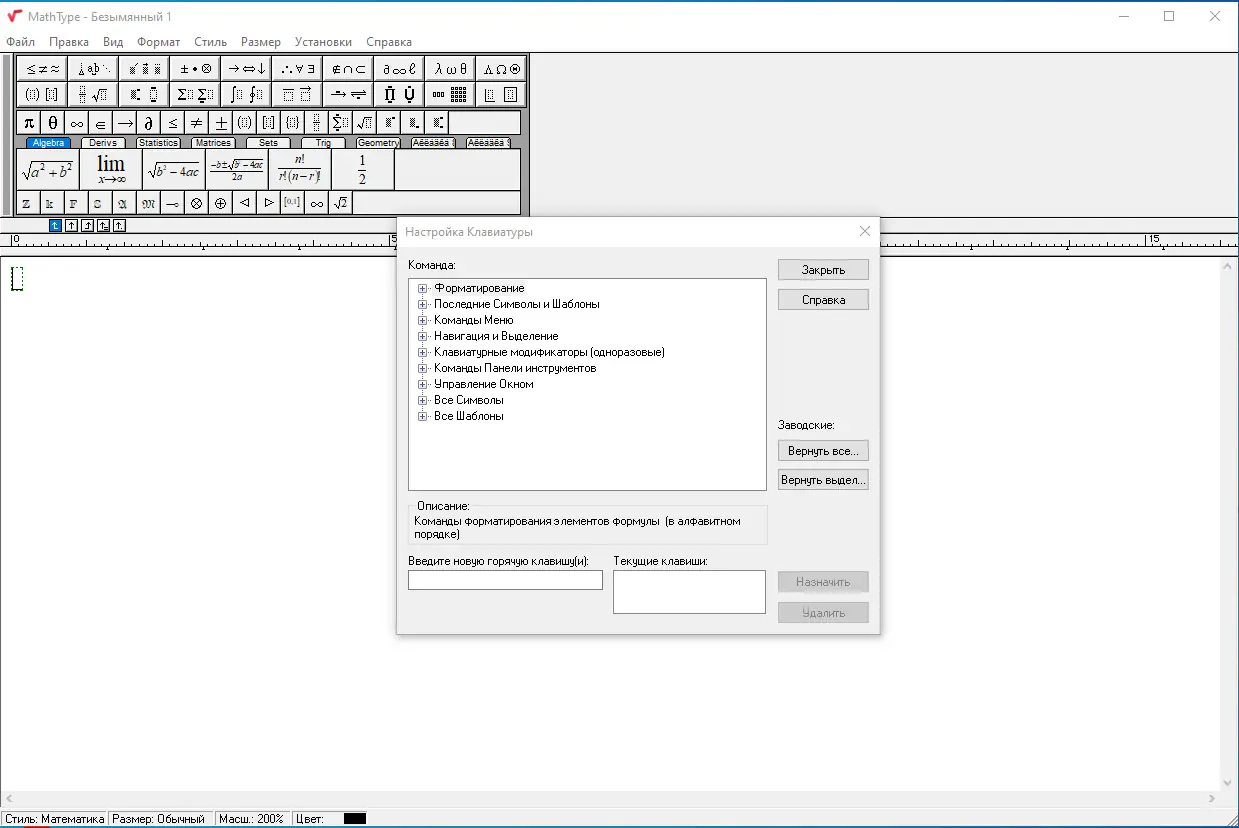Switch to the Trig tab

tap(323, 143)
